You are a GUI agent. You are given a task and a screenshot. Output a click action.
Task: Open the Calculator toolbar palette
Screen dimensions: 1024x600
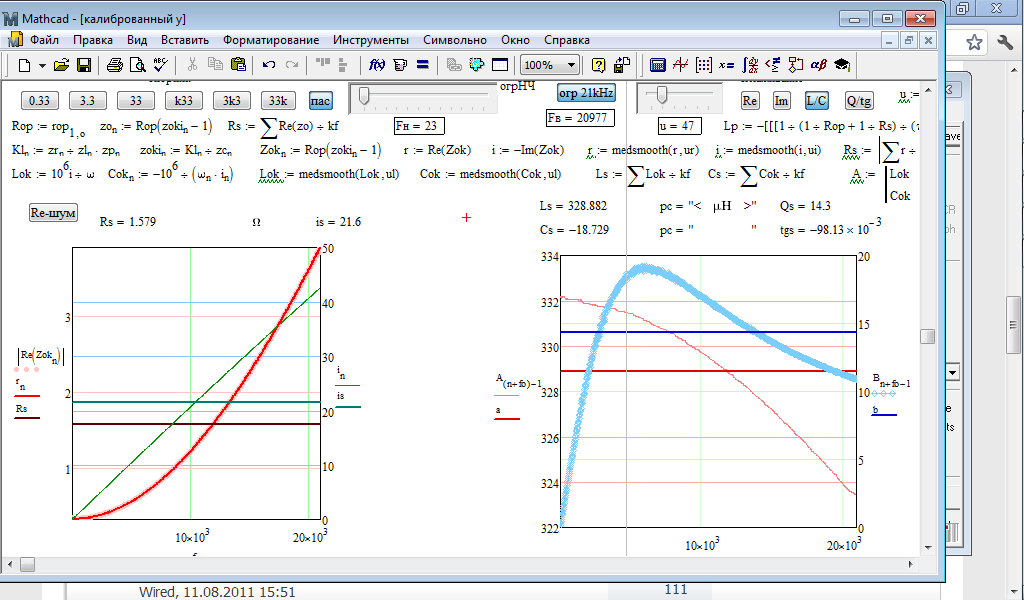pyautogui.click(x=658, y=65)
